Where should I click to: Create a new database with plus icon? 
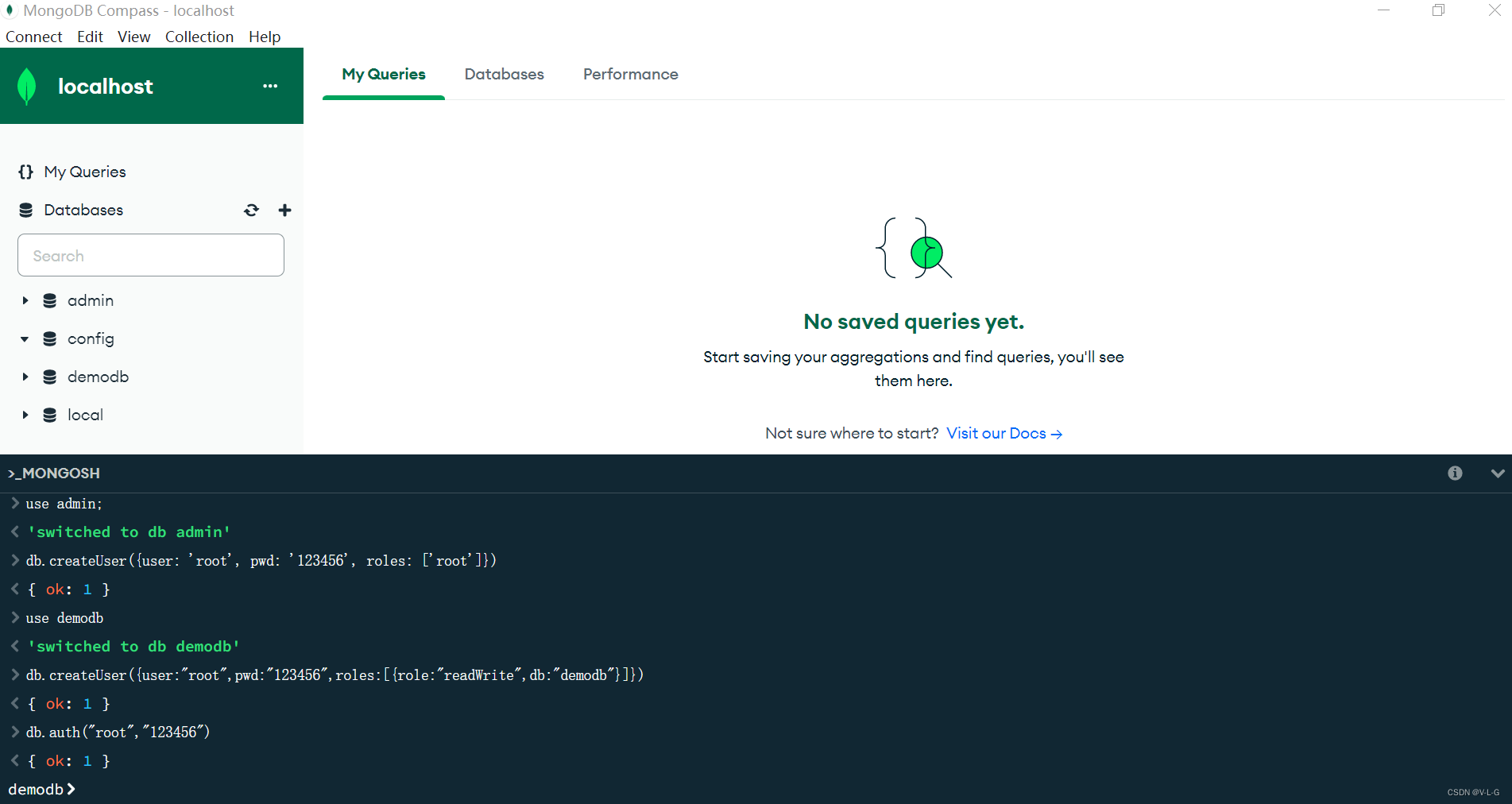point(284,210)
